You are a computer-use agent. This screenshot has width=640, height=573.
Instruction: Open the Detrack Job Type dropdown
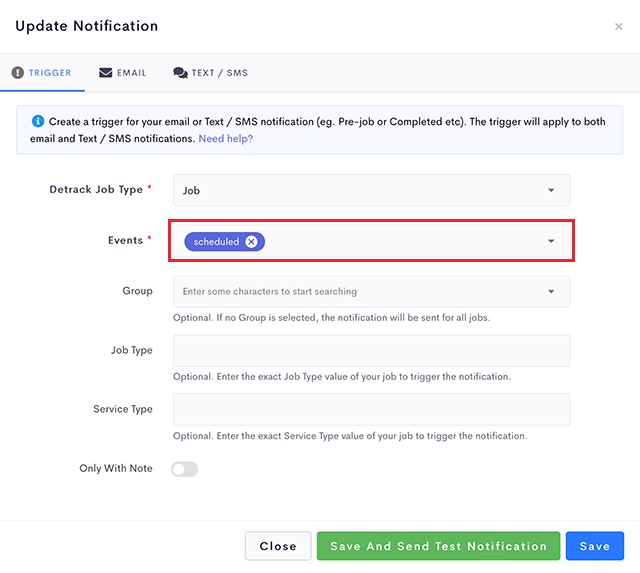[x=371, y=190]
